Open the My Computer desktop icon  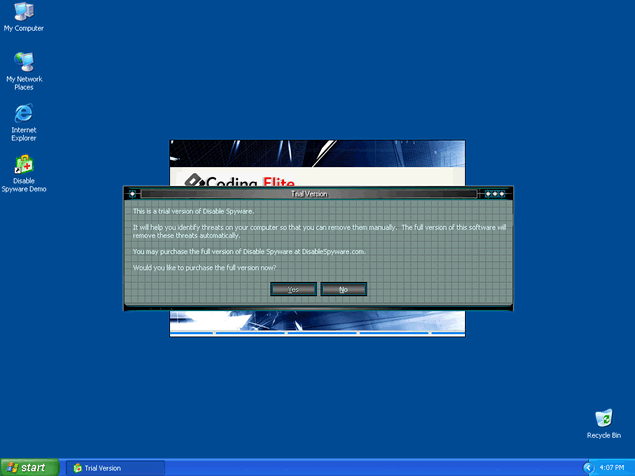point(23,13)
